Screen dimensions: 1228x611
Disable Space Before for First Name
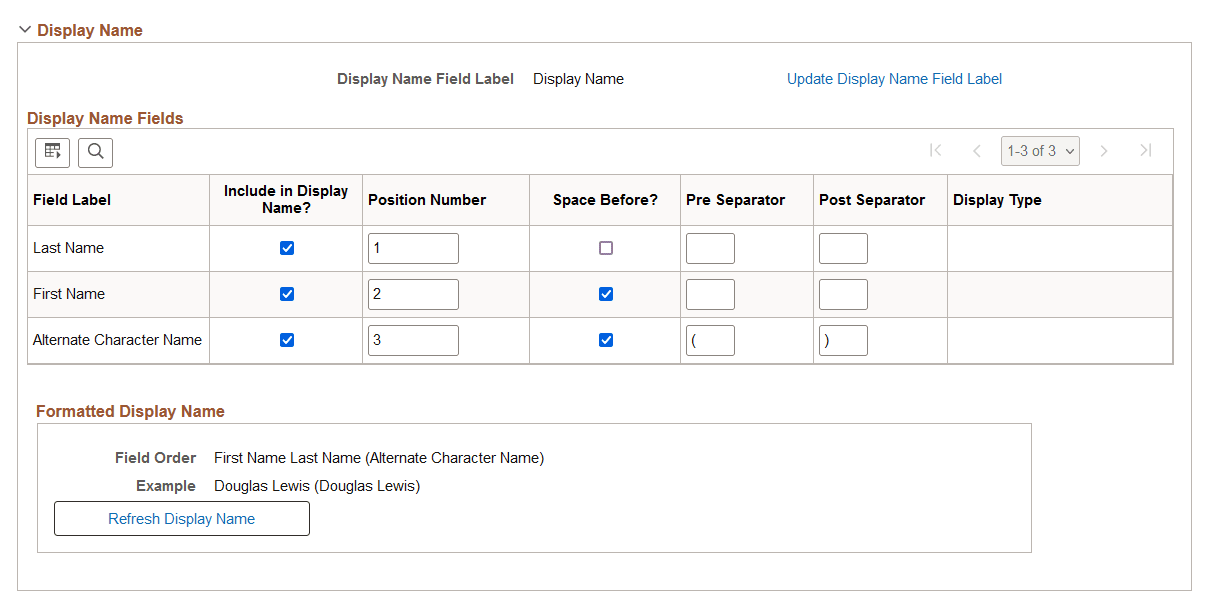[x=605, y=293]
